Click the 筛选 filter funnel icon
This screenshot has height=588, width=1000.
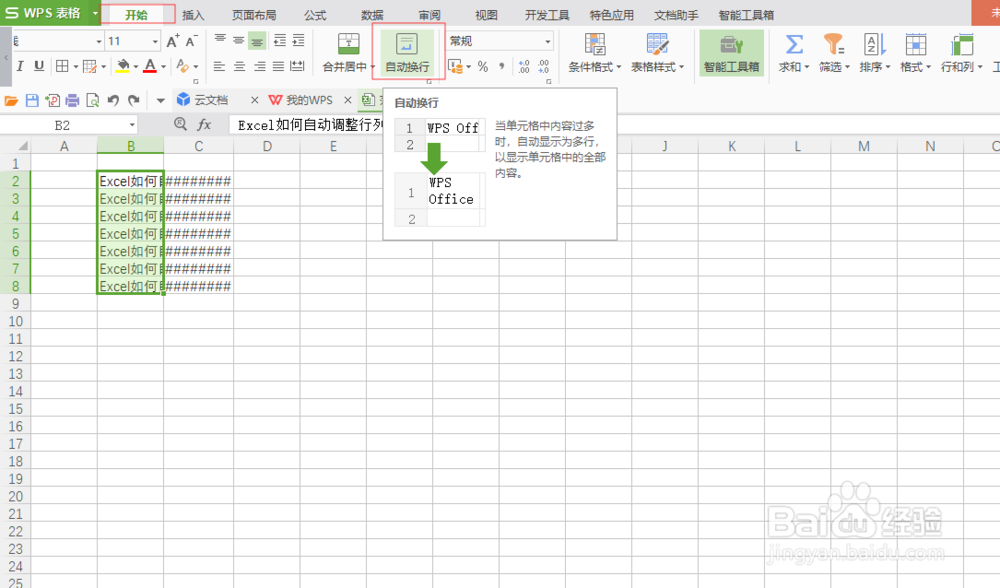834,44
